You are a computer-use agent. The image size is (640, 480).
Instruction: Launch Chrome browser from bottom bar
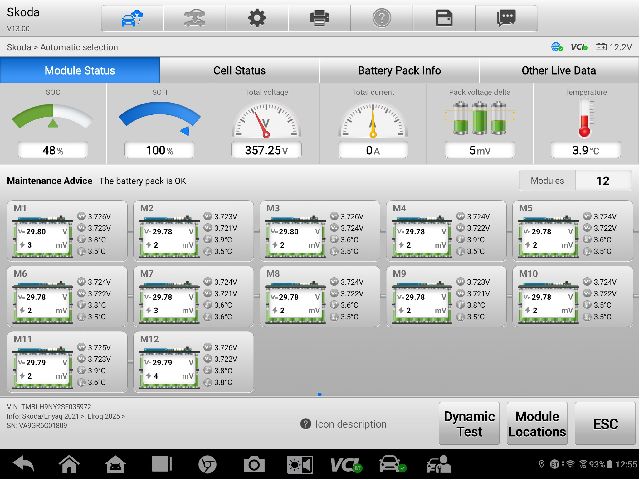tap(208, 464)
